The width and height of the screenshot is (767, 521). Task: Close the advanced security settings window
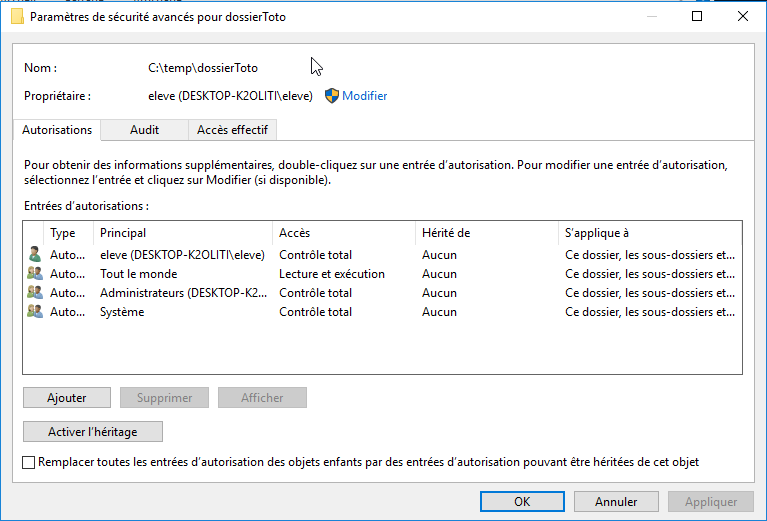pyautogui.click(x=743, y=16)
